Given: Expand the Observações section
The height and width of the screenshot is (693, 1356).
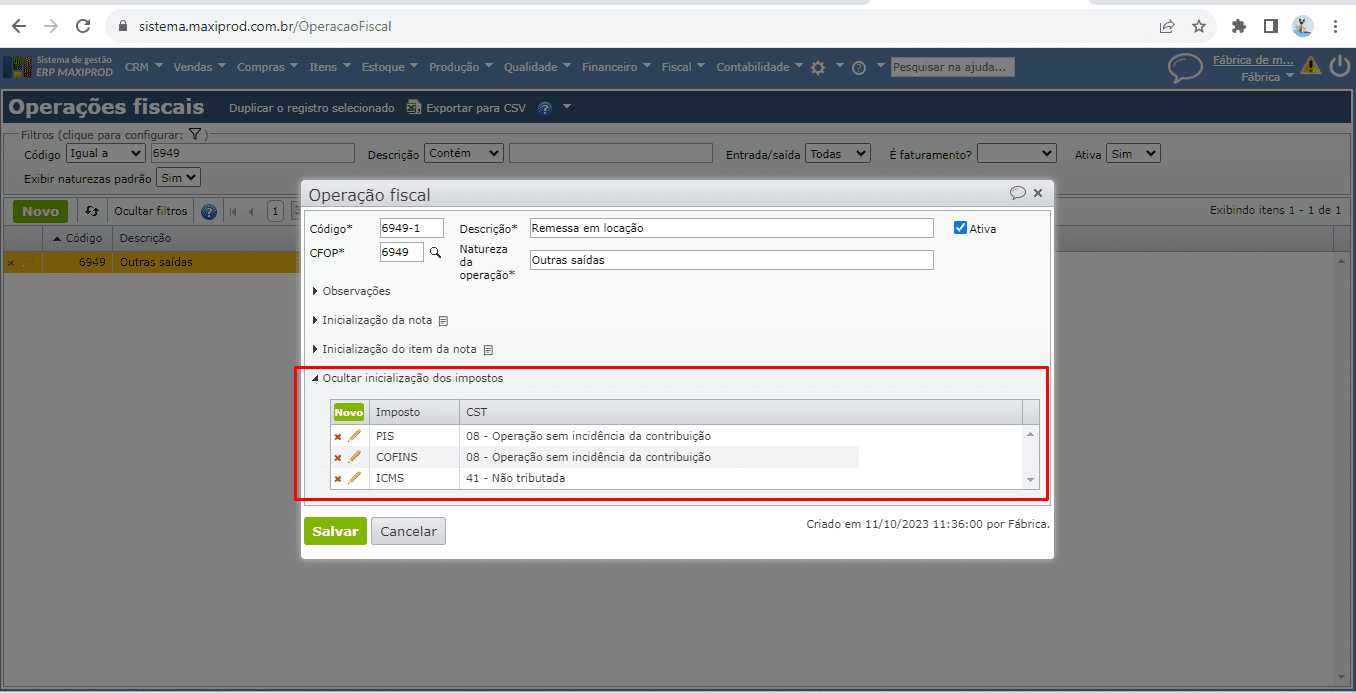Looking at the screenshot, I should click(x=351, y=291).
